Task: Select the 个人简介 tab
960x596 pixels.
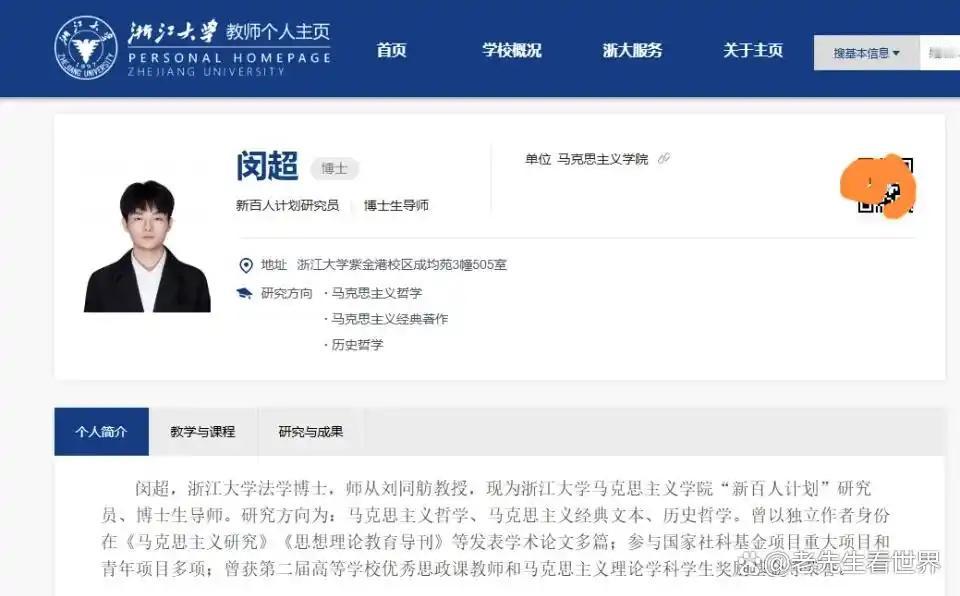Action: click(x=102, y=431)
